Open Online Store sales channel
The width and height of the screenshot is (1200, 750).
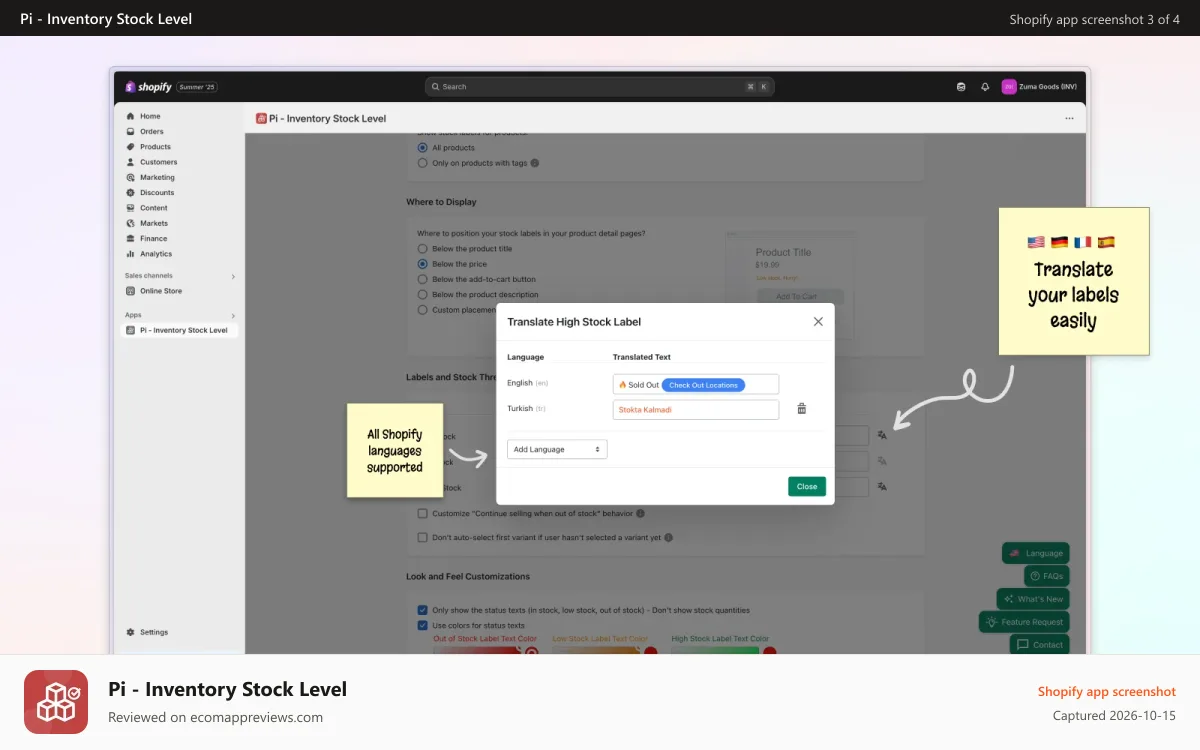click(160, 291)
